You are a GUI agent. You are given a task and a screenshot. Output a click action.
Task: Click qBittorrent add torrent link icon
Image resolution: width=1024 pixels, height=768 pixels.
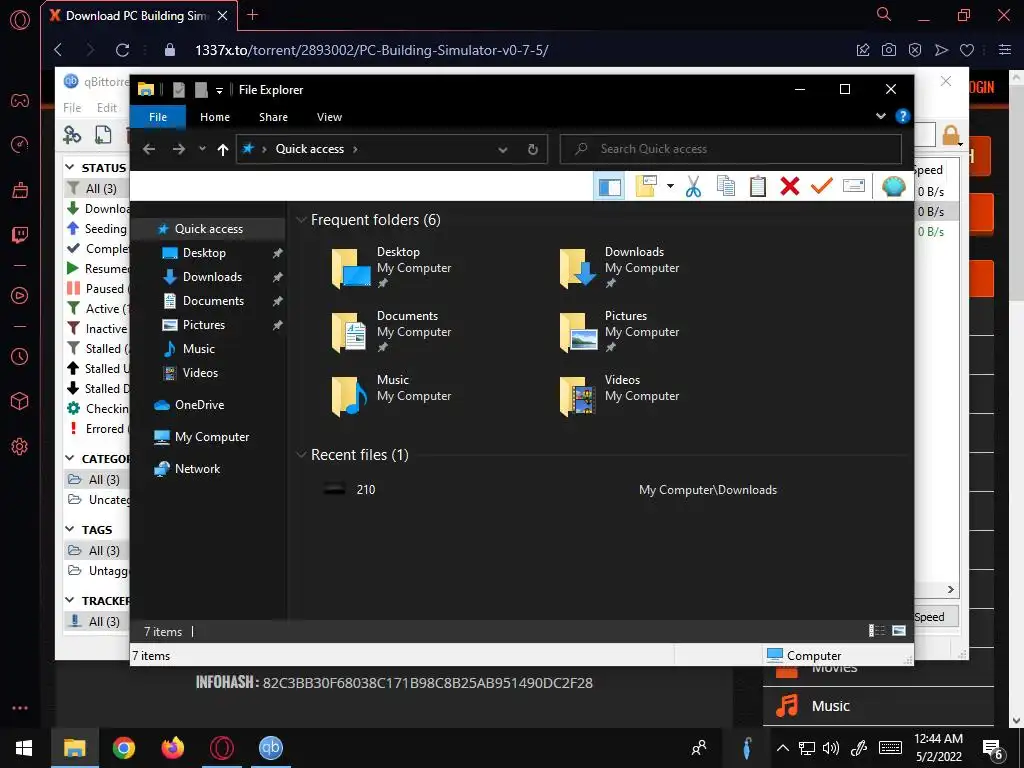72,135
